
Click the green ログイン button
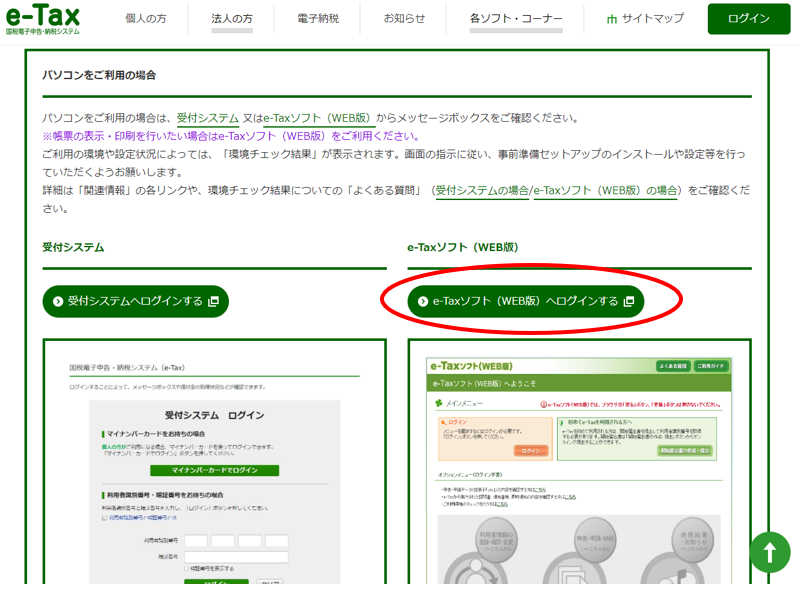749,18
